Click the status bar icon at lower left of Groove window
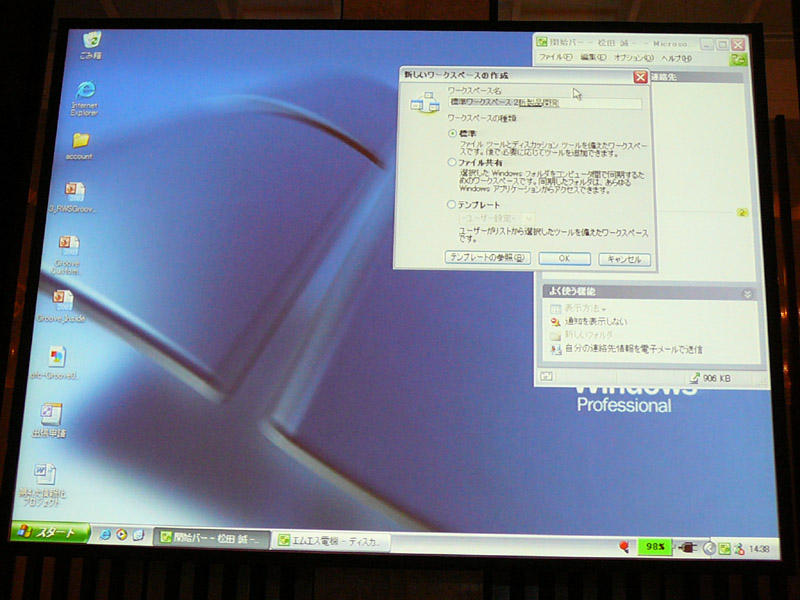 tap(546, 376)
